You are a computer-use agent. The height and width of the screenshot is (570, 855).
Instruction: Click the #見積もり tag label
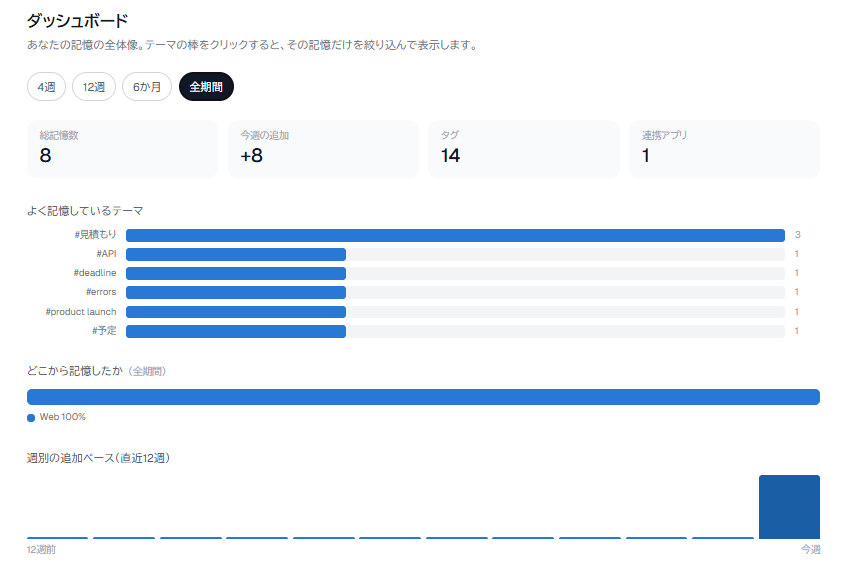click(x=95, y=235)
